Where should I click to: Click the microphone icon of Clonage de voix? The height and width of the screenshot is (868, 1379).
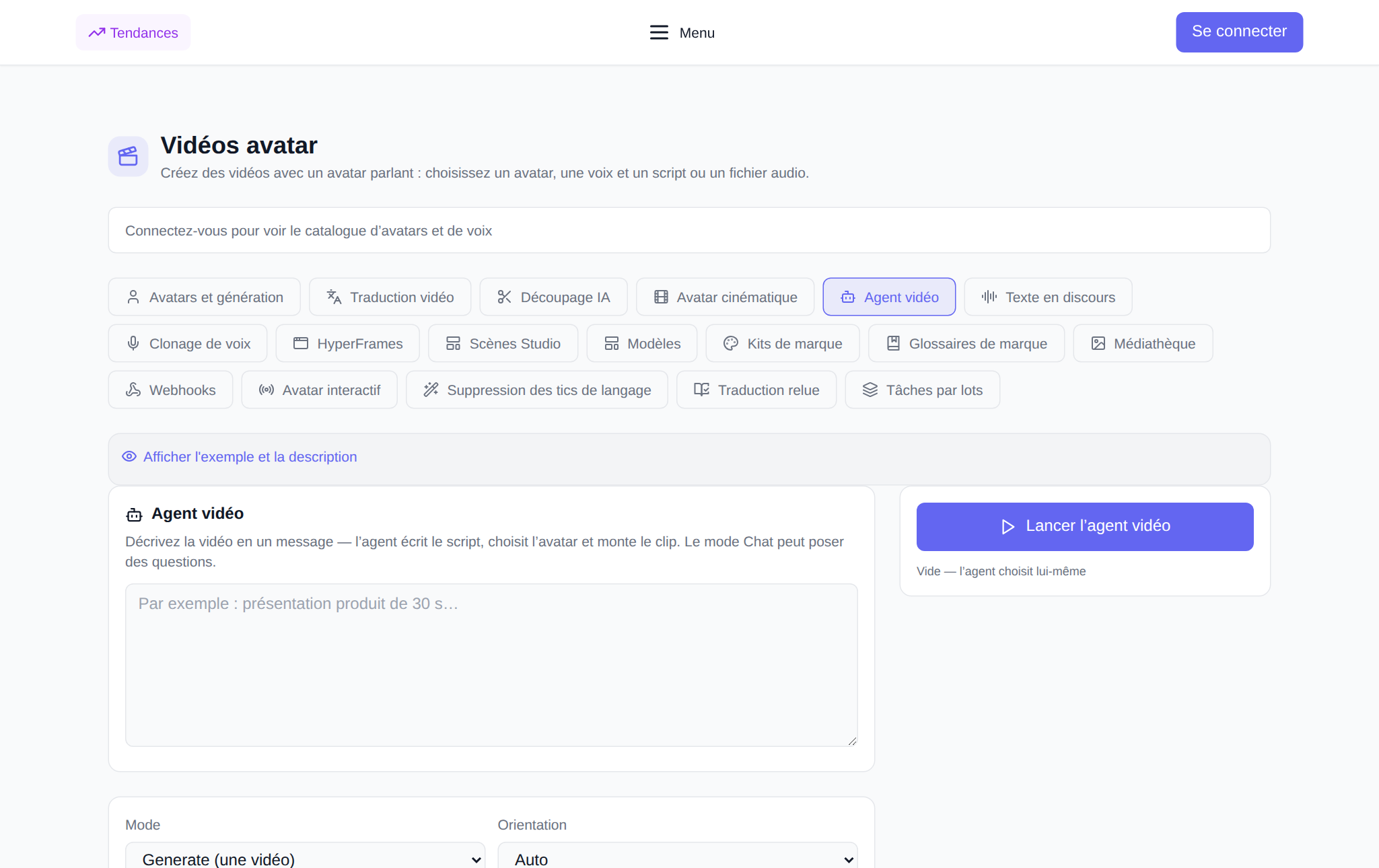[133, 343]
